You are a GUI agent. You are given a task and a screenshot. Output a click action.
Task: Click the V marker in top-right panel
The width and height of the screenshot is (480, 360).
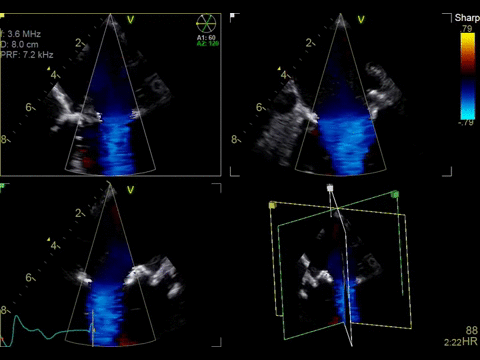pos(361,20)
